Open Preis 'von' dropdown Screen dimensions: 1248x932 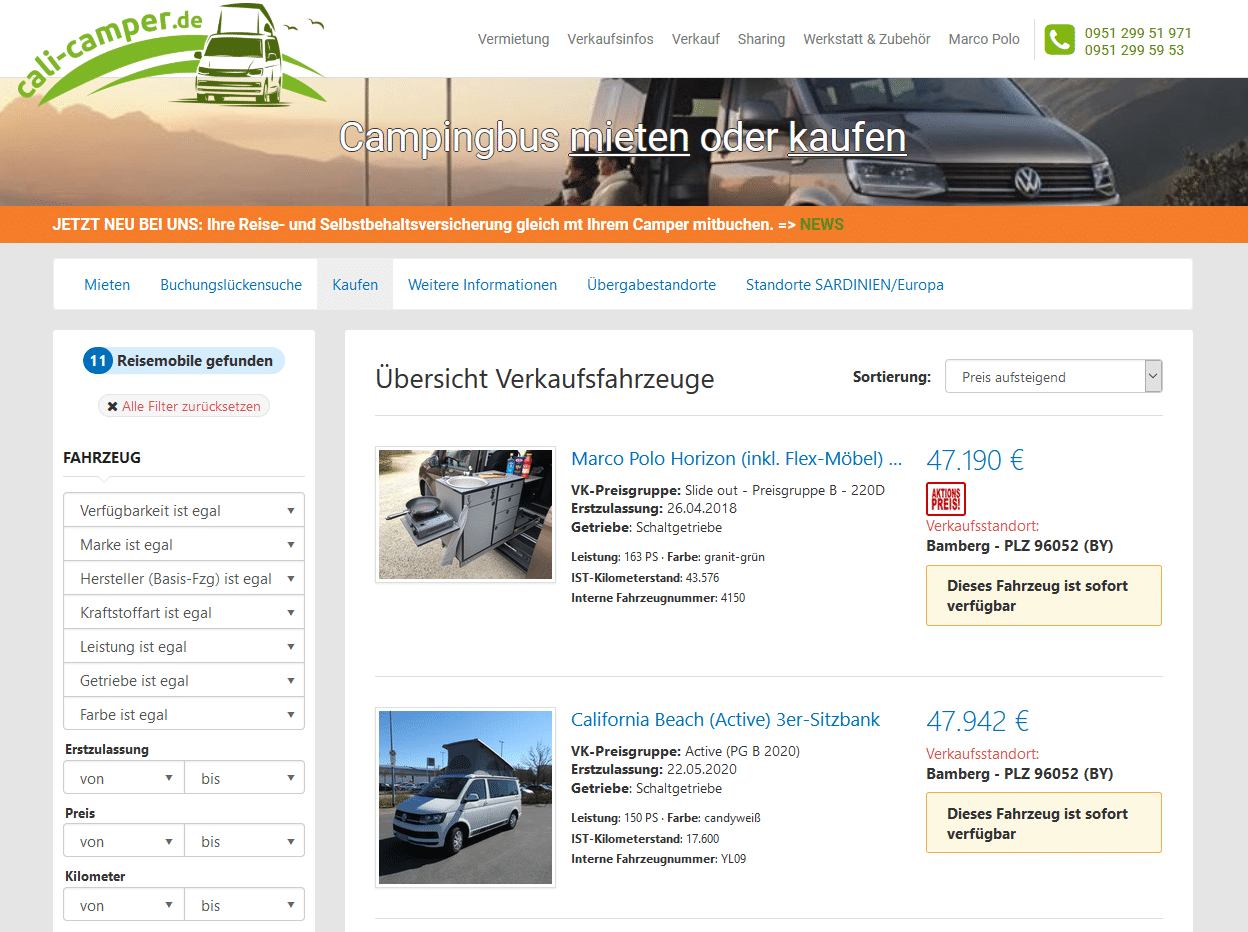(124, 841)
